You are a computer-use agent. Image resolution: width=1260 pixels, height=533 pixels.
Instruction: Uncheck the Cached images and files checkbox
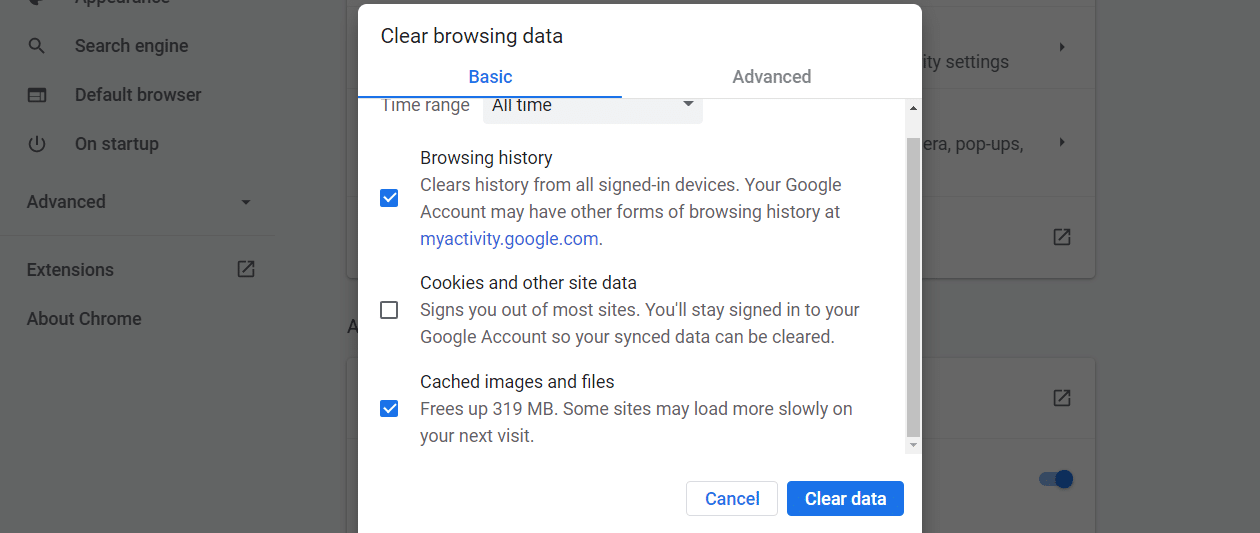tap(389, 408)
